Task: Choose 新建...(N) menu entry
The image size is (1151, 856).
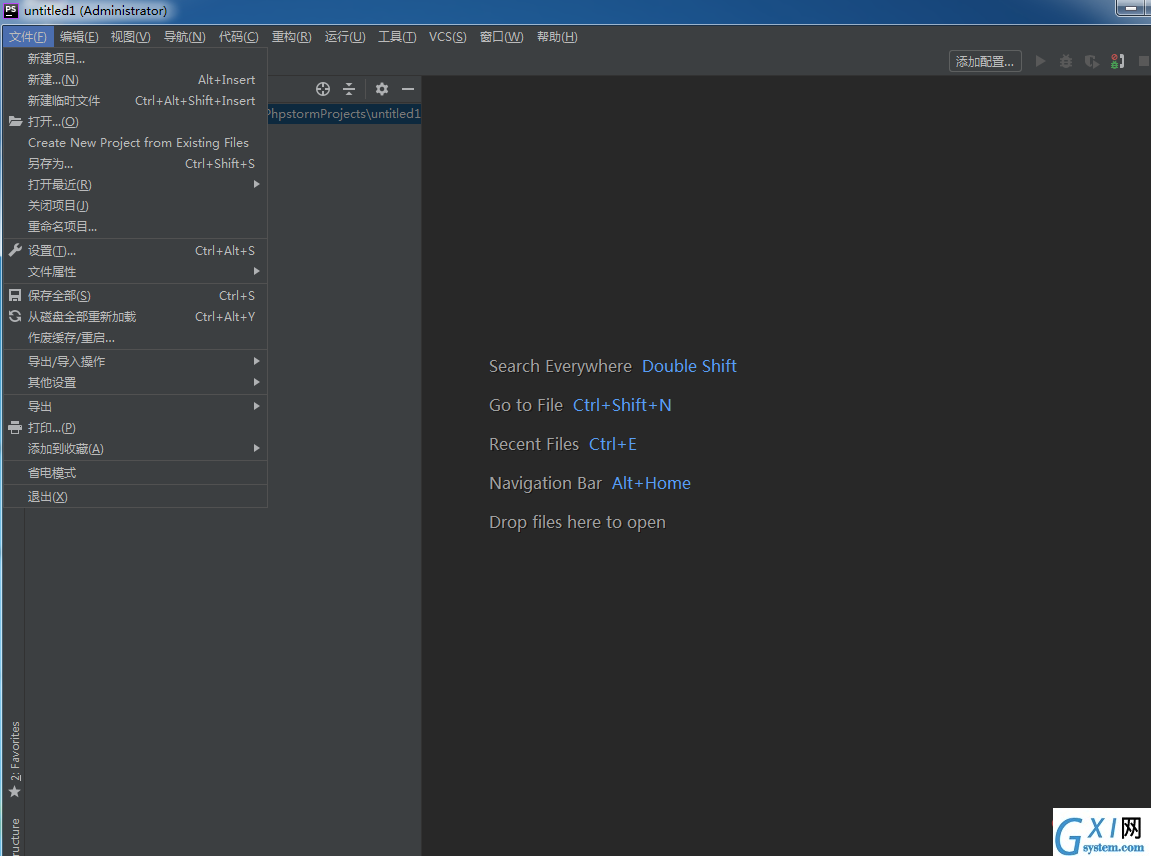Action: coord(135,79)
